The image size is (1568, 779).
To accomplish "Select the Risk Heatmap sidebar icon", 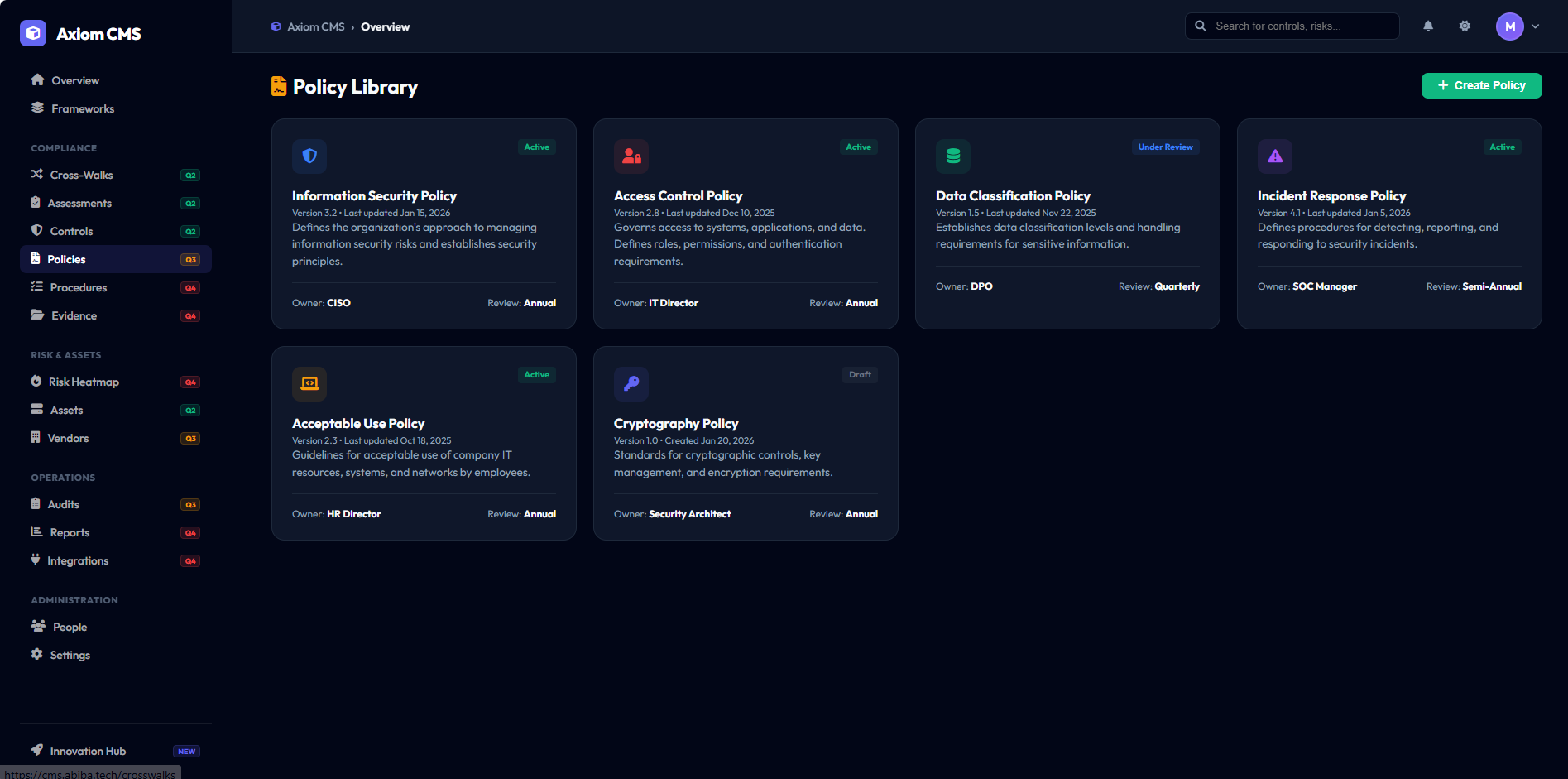I will pos(36,382).
